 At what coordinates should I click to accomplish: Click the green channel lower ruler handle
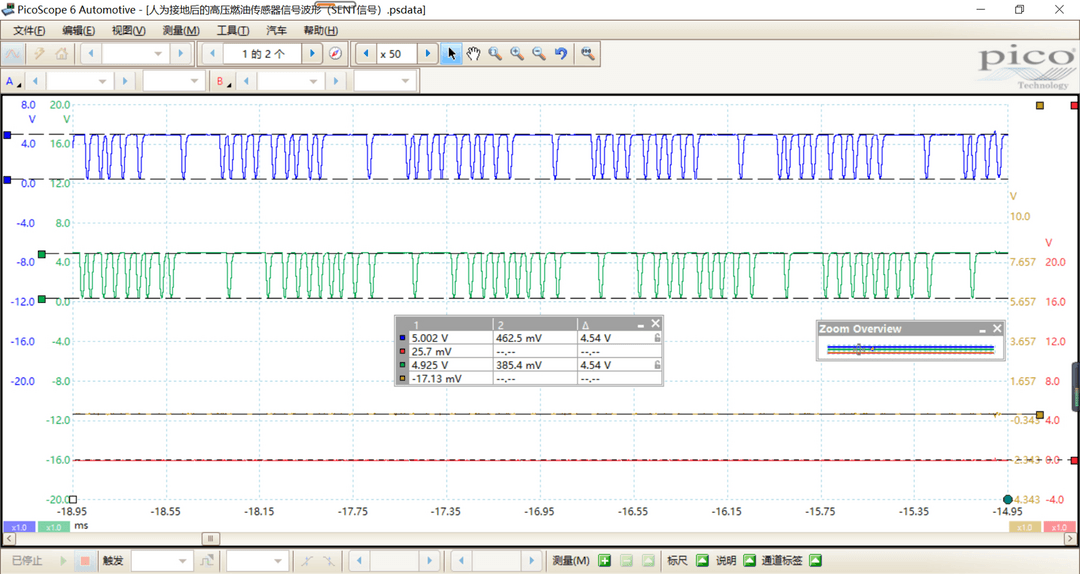(42, 299)
